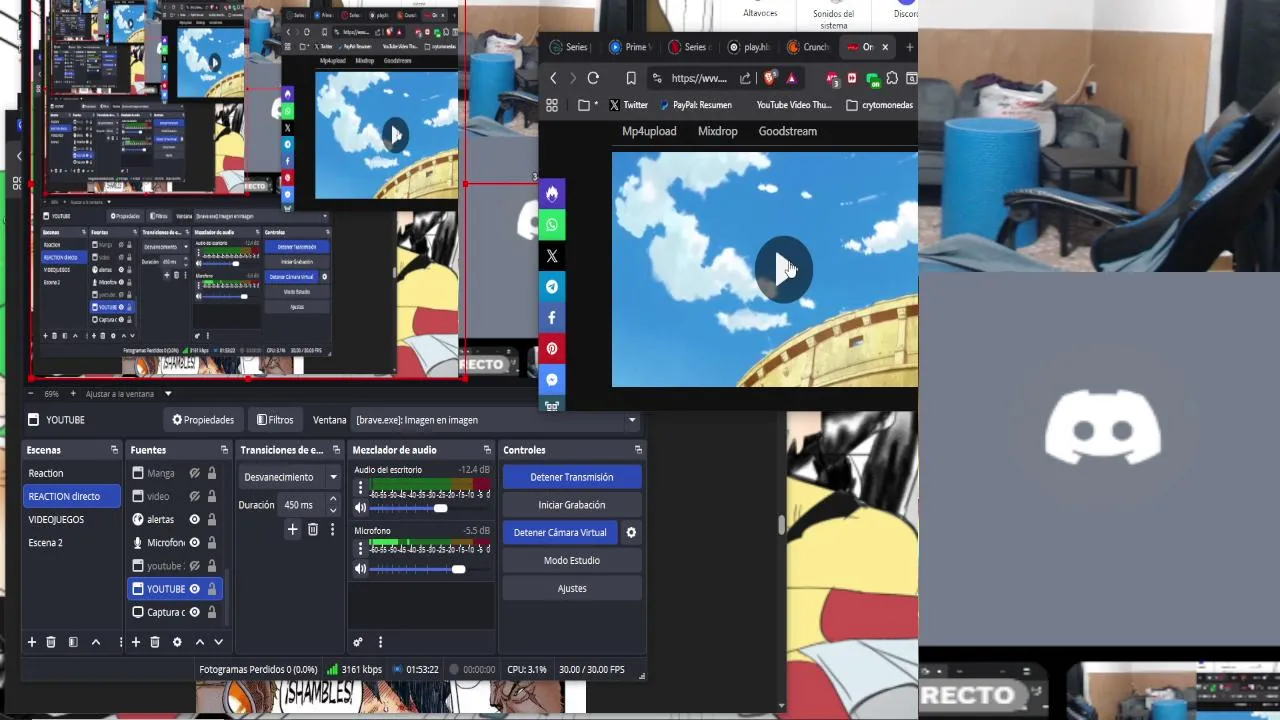Delete selected scene with Escenas trash icon

tap(51, 642)
